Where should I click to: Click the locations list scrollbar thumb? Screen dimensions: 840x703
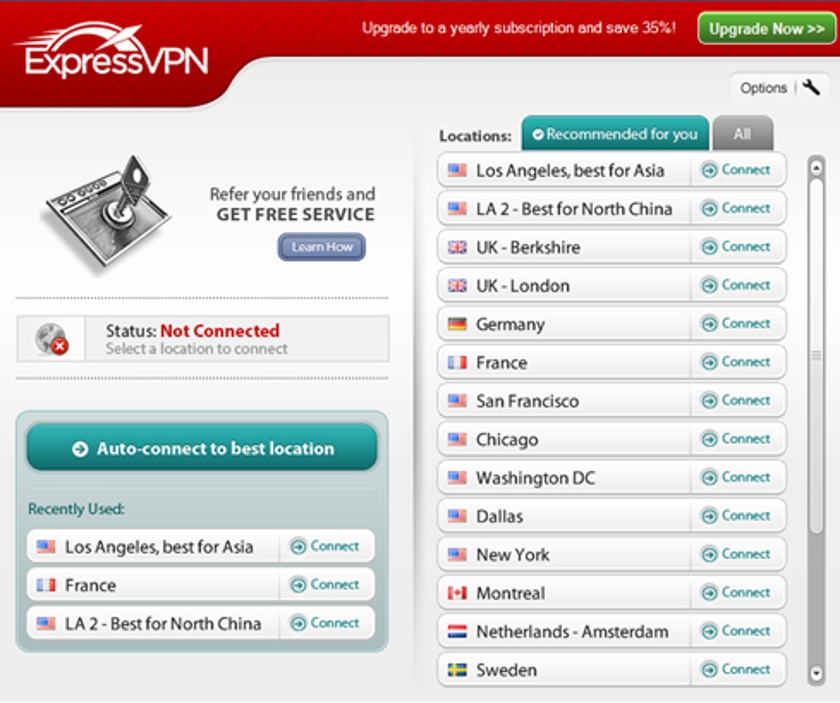[x=816, y=356]
